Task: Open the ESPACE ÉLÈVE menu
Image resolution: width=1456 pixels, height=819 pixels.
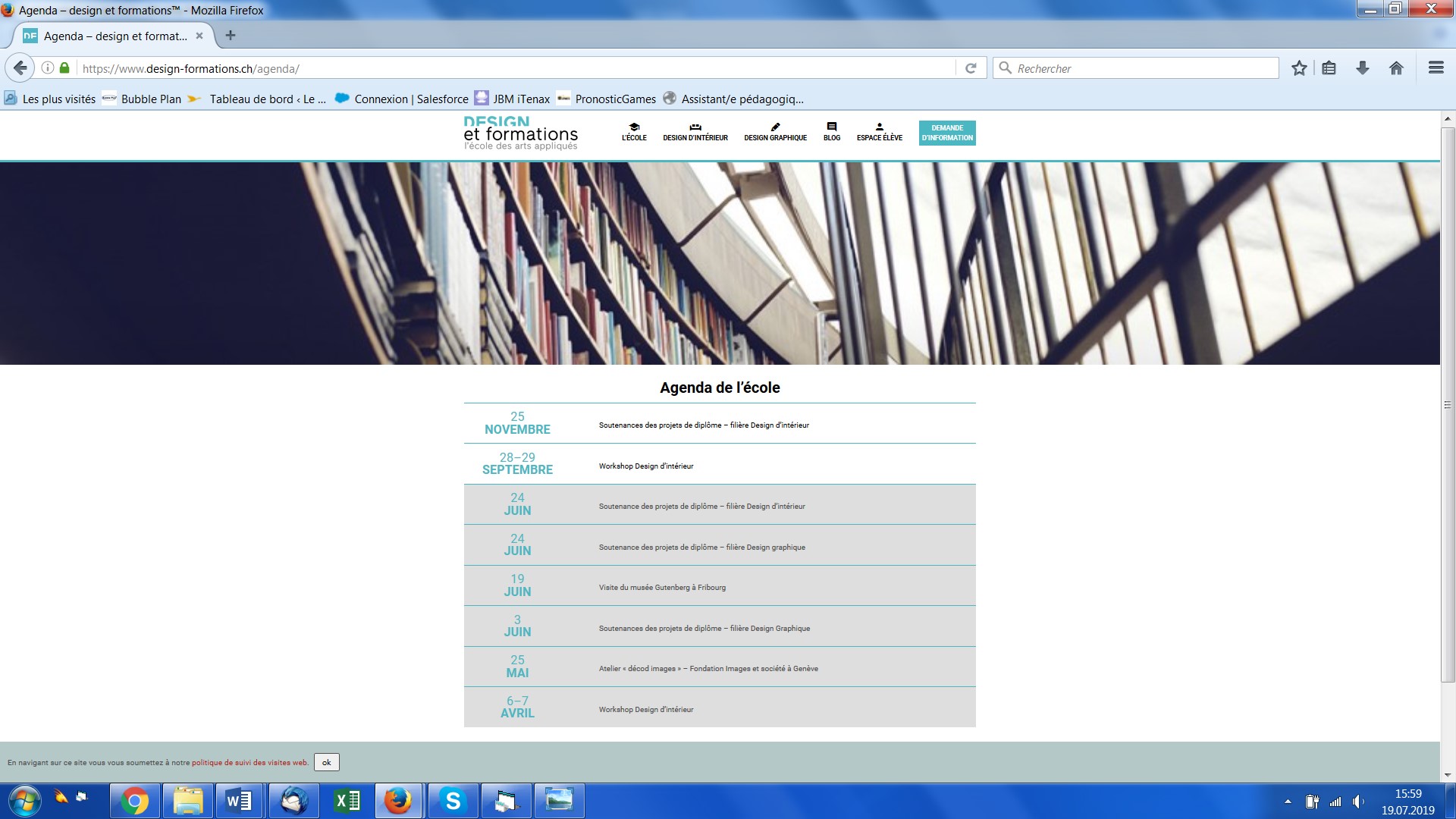Action: coord(879,133)
